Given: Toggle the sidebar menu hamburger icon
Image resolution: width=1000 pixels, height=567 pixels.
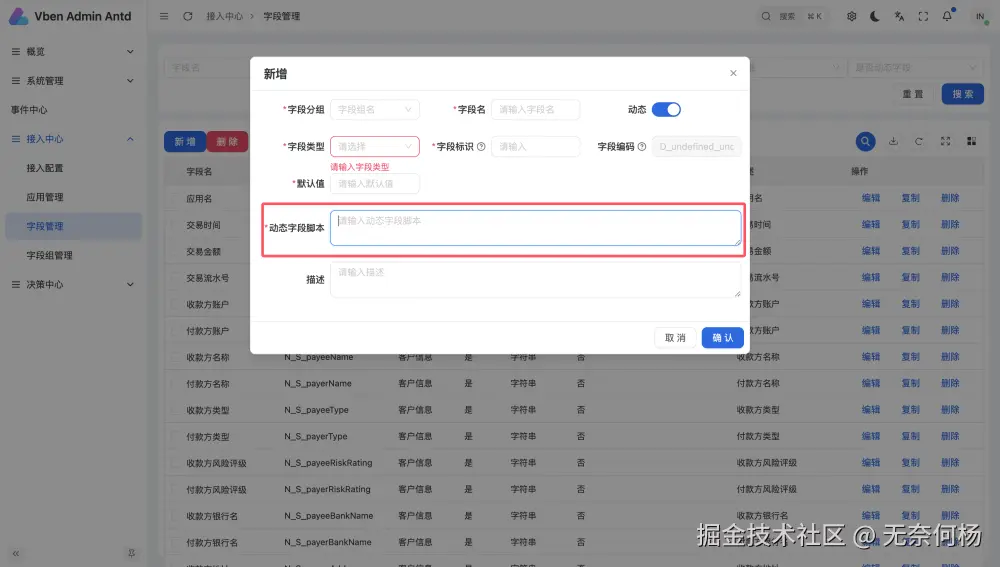Looking at the screenshot, I should click(x=164, y=16).
